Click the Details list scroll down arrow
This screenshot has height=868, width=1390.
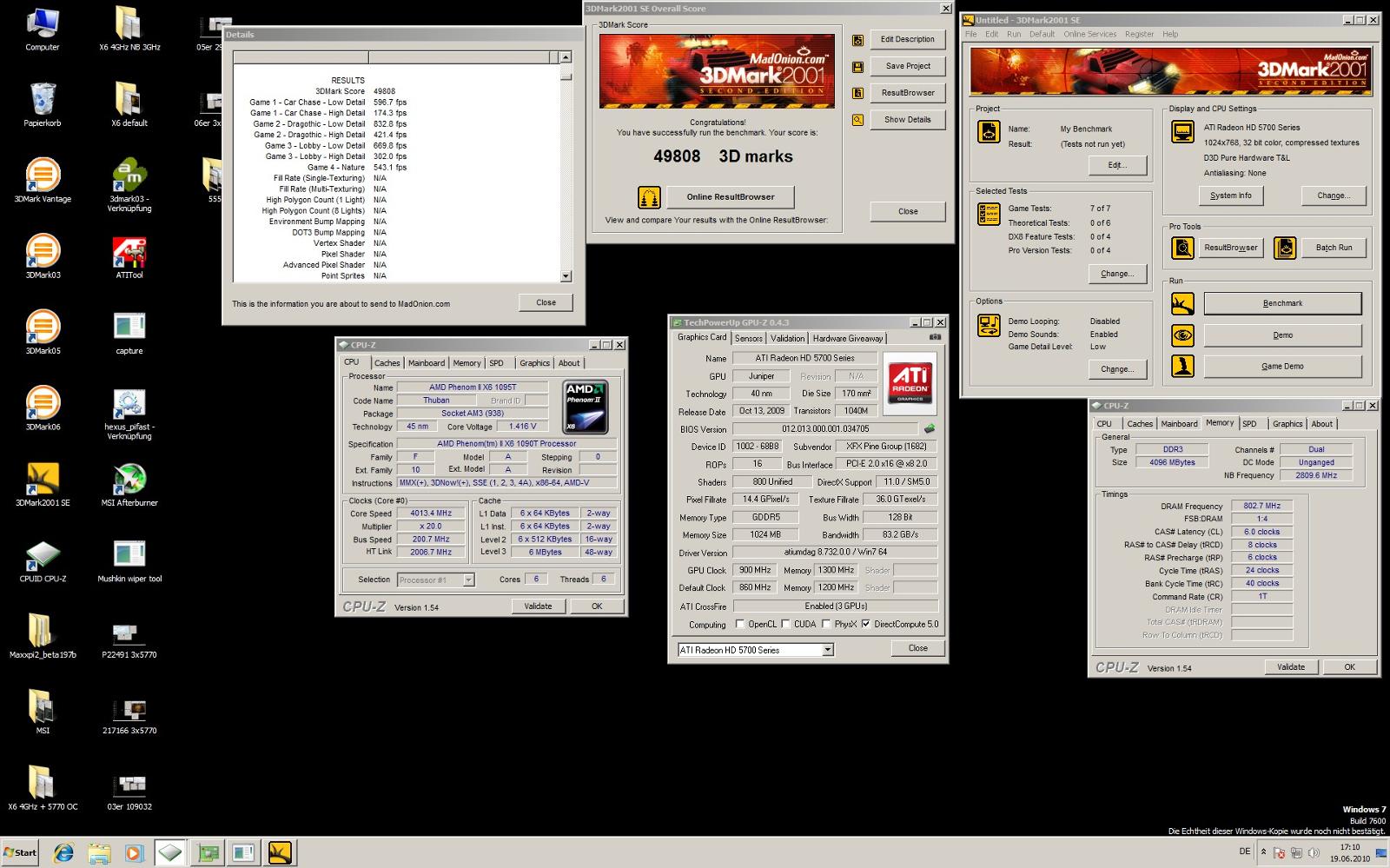pos(566,276)
